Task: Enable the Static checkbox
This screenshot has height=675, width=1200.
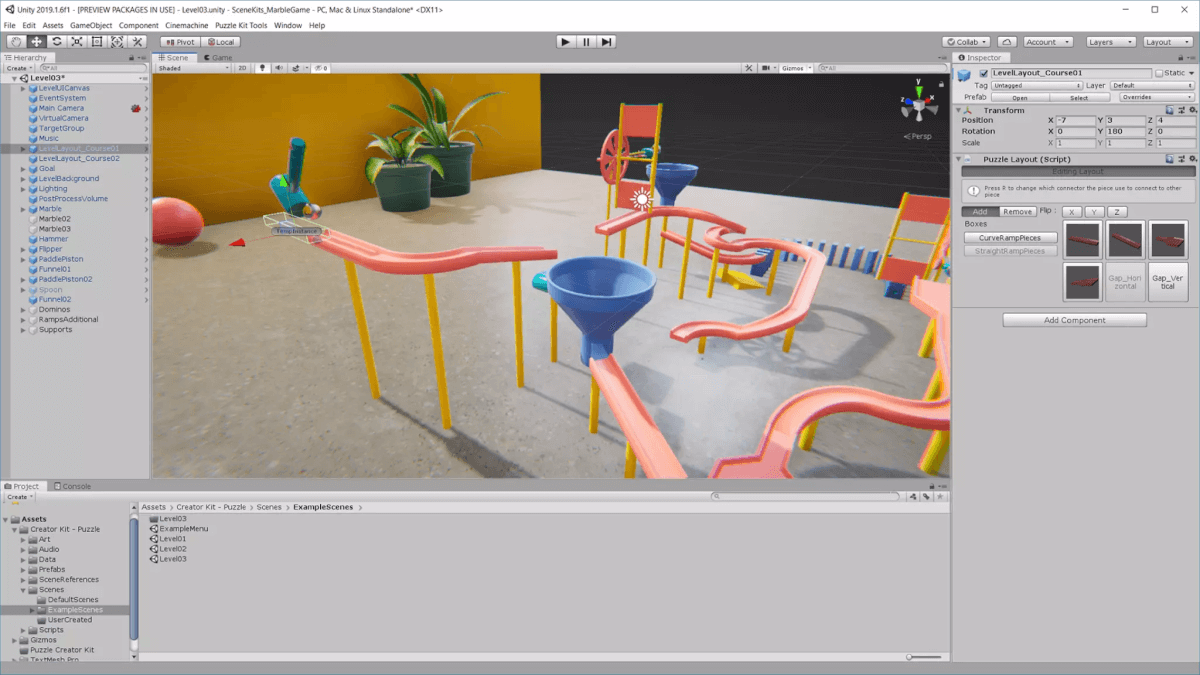Action: point(1159,73)
